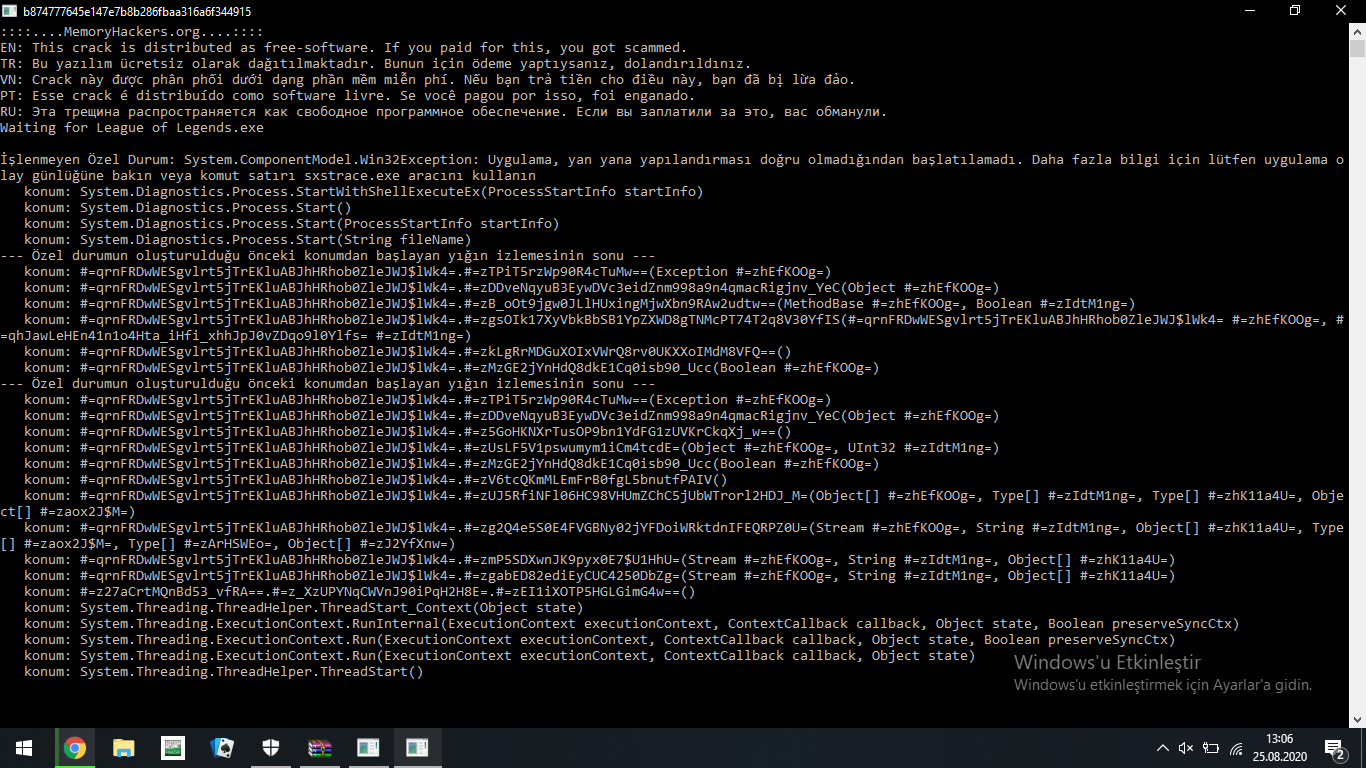
Task: Click the date 25.08.2020 in the taskbar
Action: [1279, 757]
